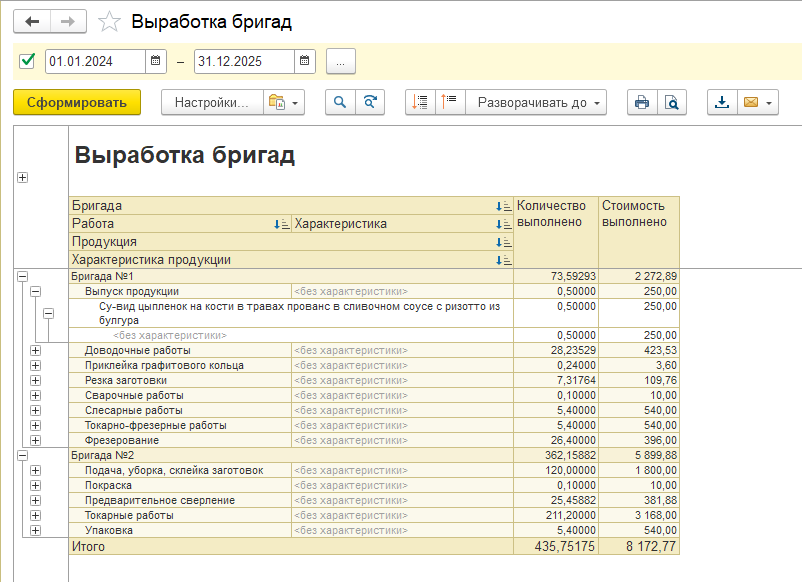
Task: Expand the Предварительное сверление row
Action: 35,500
